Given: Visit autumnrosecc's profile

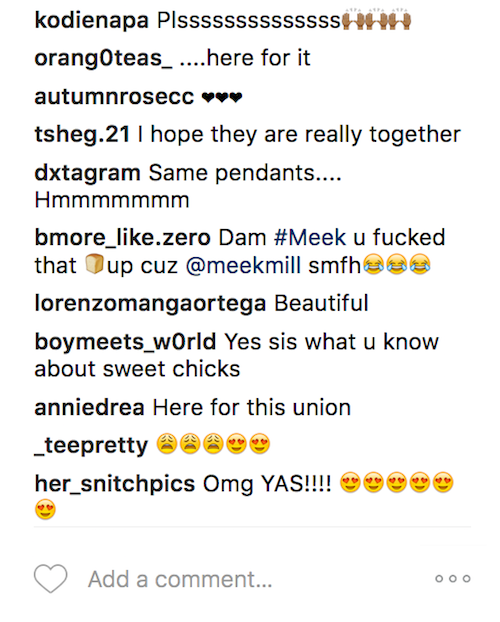Looking at the screenshot, I should [x=114, y=97].
